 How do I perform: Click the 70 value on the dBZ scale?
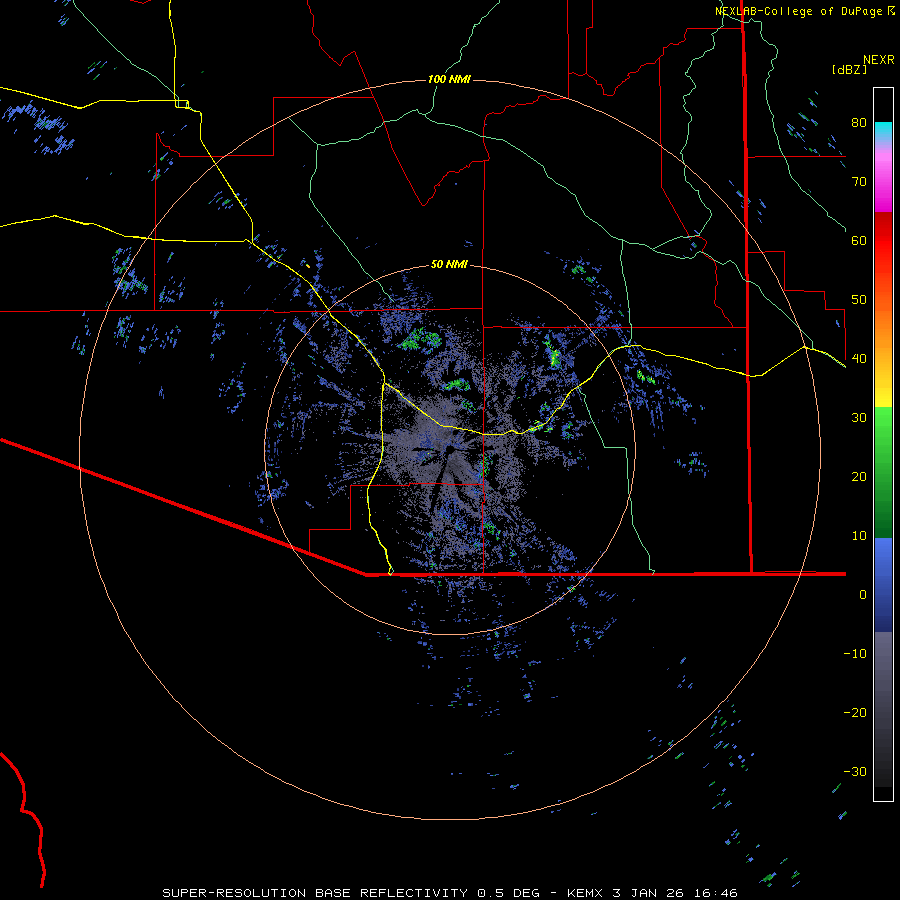(x=859, y=182)
